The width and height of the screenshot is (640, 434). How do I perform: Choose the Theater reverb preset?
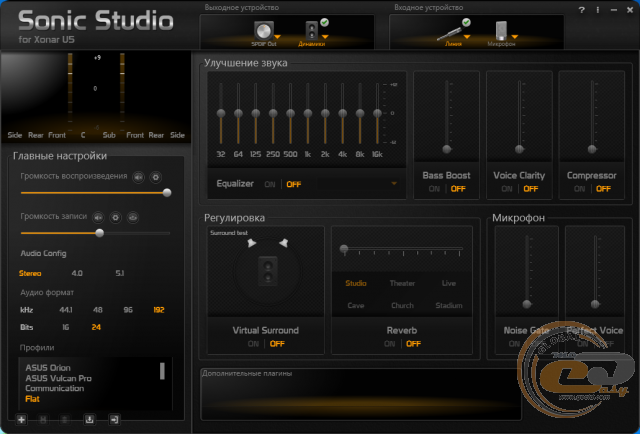402,283
